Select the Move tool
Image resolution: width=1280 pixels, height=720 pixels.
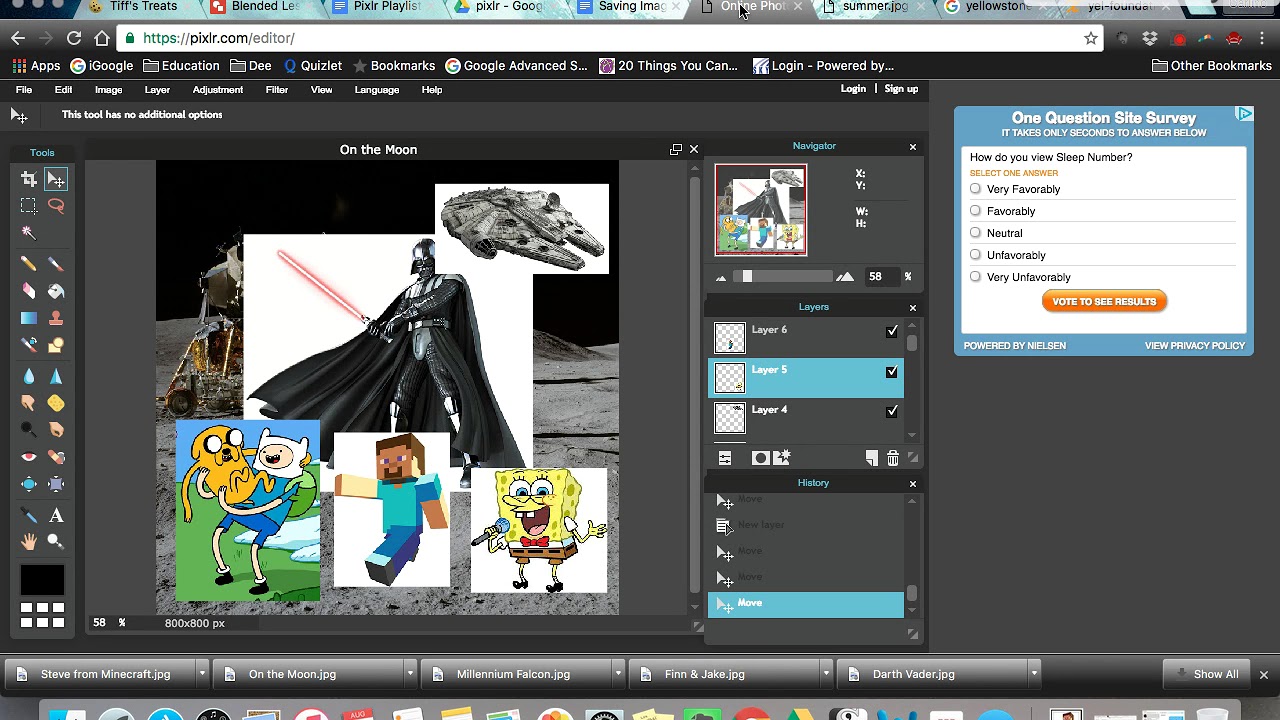tap(56, 179)
